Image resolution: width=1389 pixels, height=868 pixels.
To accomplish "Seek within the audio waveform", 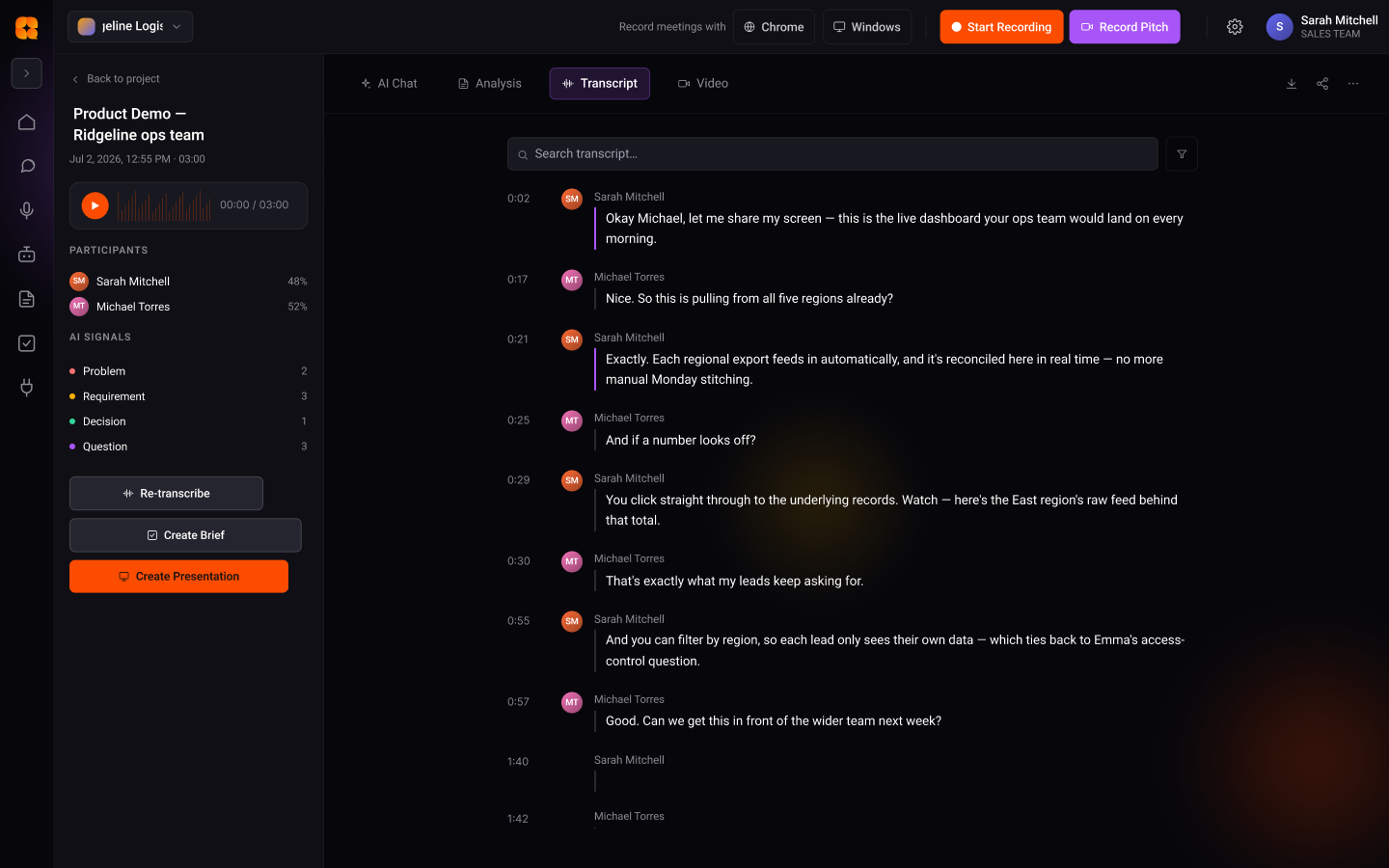I will [164, 205].
